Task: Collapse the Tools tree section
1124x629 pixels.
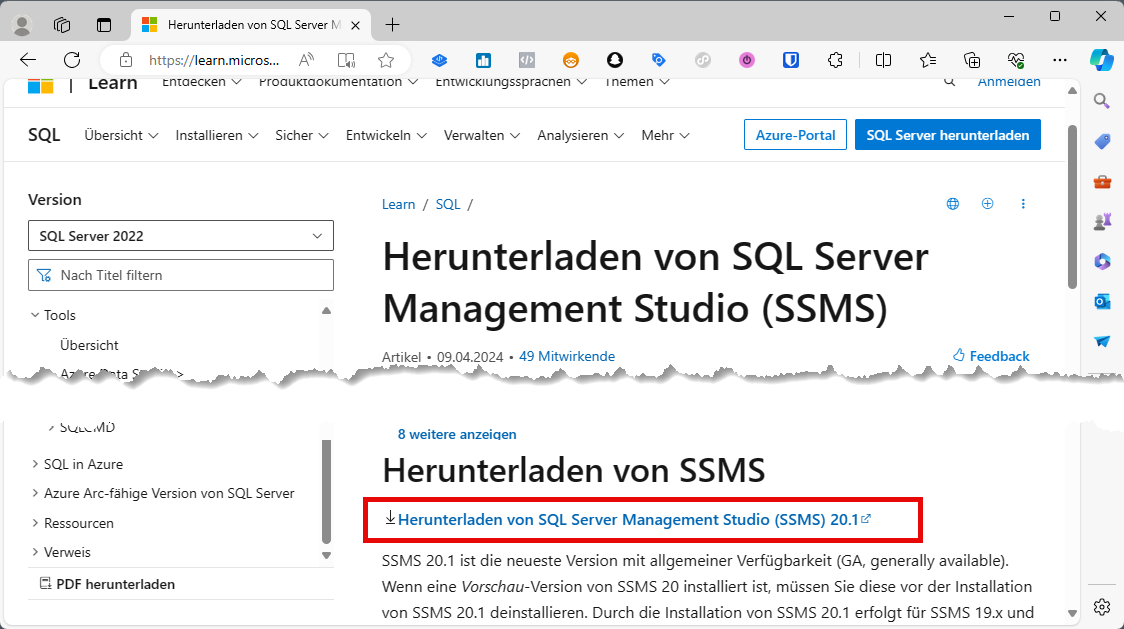Action: (x=36, y=314)
